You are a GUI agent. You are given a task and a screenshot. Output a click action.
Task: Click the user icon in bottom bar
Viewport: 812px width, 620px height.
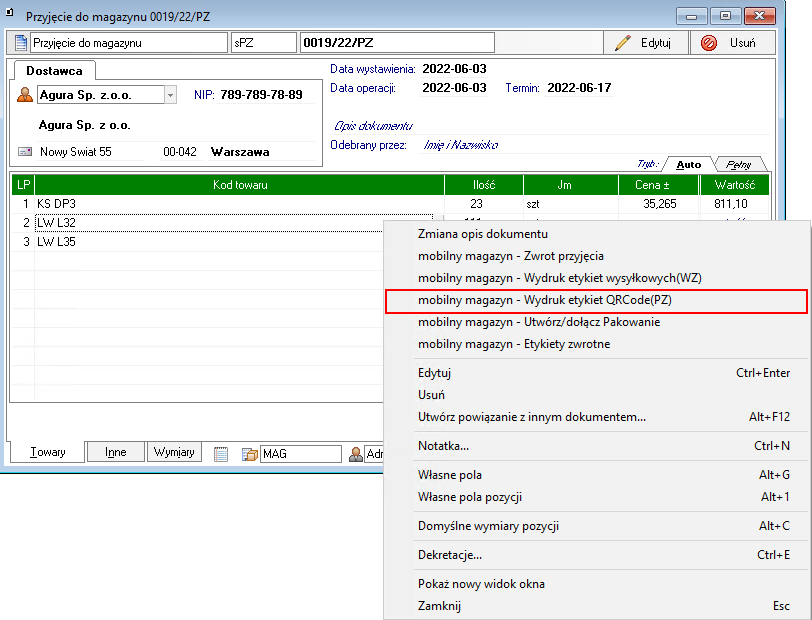pyautogui.click(x=356, y=454)
